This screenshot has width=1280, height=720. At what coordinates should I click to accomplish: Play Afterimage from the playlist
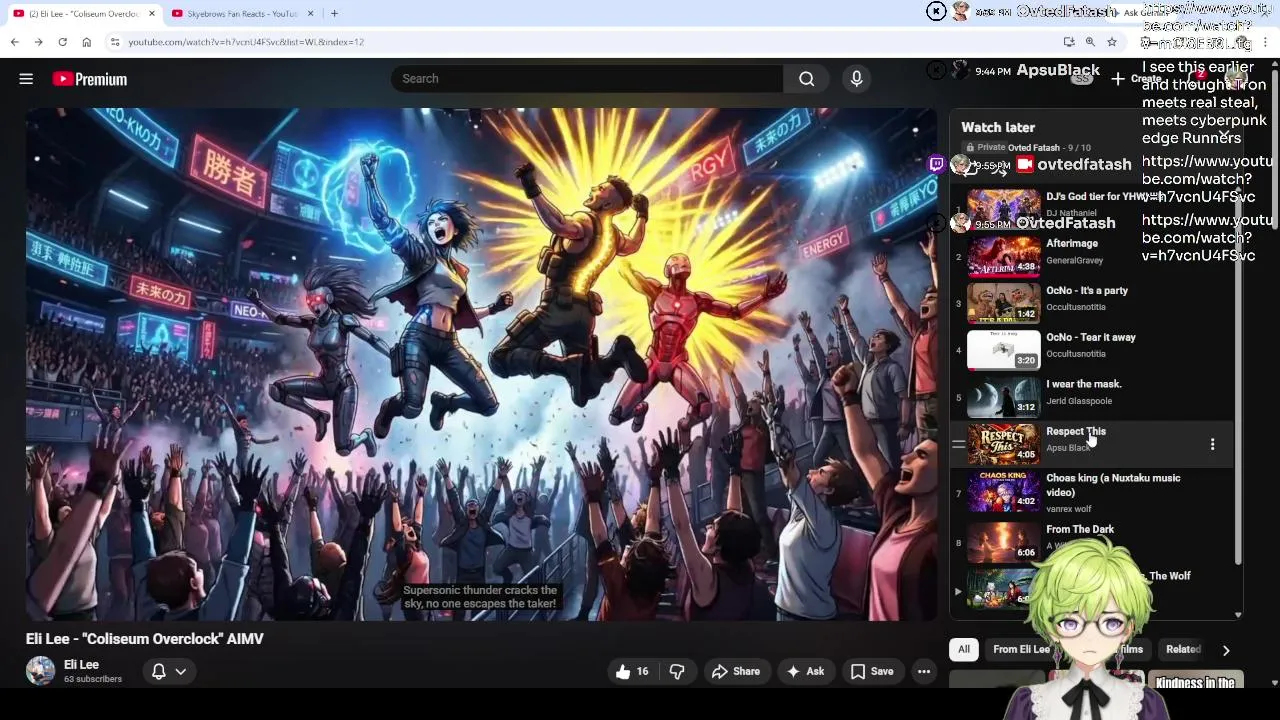pyautogui.click(x=1003, y=256)
